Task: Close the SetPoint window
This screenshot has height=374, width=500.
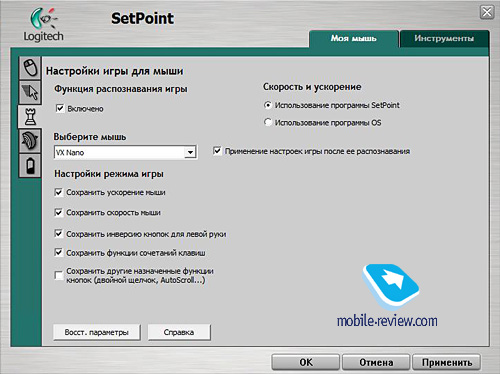Action: point(487,12)
